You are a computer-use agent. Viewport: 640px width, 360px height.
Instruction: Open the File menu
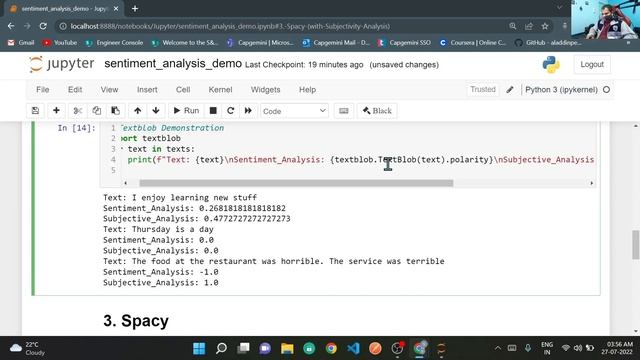point(42,90)
